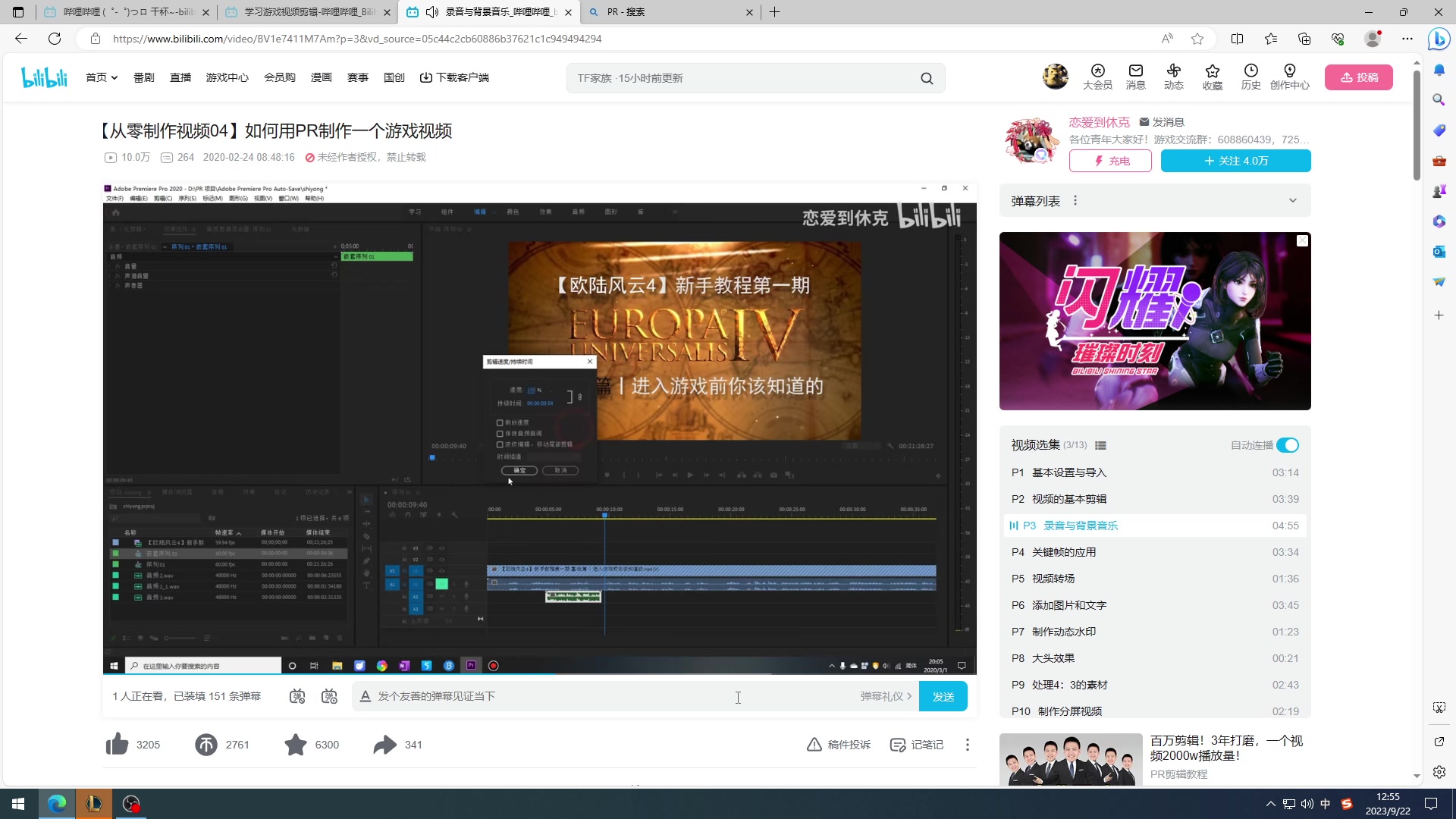Screen dimensions: 1456x819
Task: Play P8 大头效果
Action: pyautogui.click(x=1155, y=658)
